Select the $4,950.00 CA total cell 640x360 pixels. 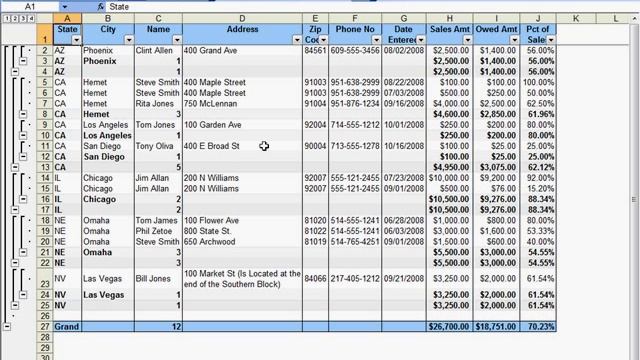[x=449, y=167]
